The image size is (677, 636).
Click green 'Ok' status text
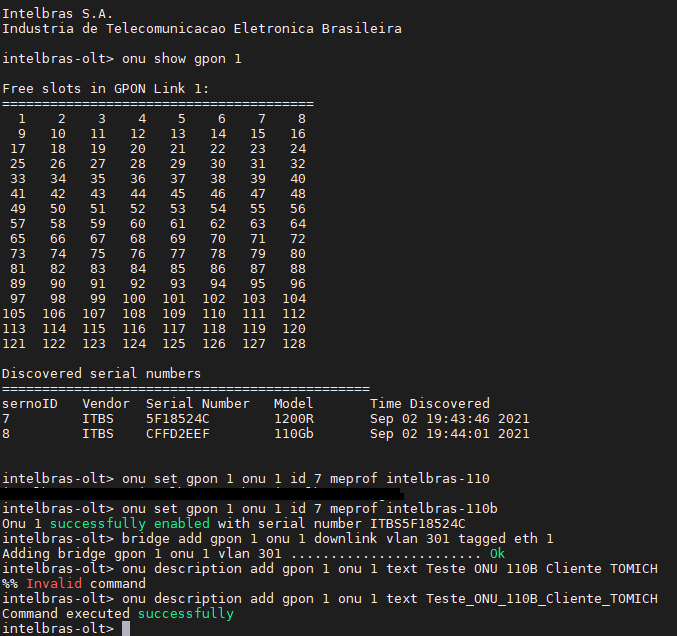[x=497, y=554]
